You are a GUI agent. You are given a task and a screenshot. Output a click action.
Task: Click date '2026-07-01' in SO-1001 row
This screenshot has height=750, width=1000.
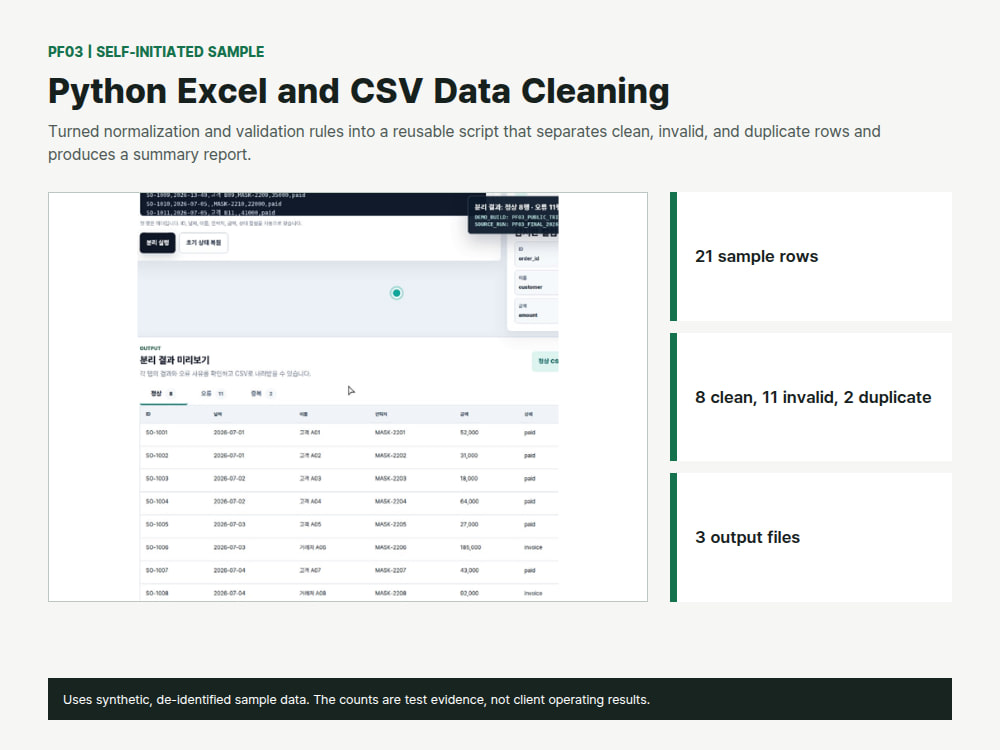click(229, 432)
